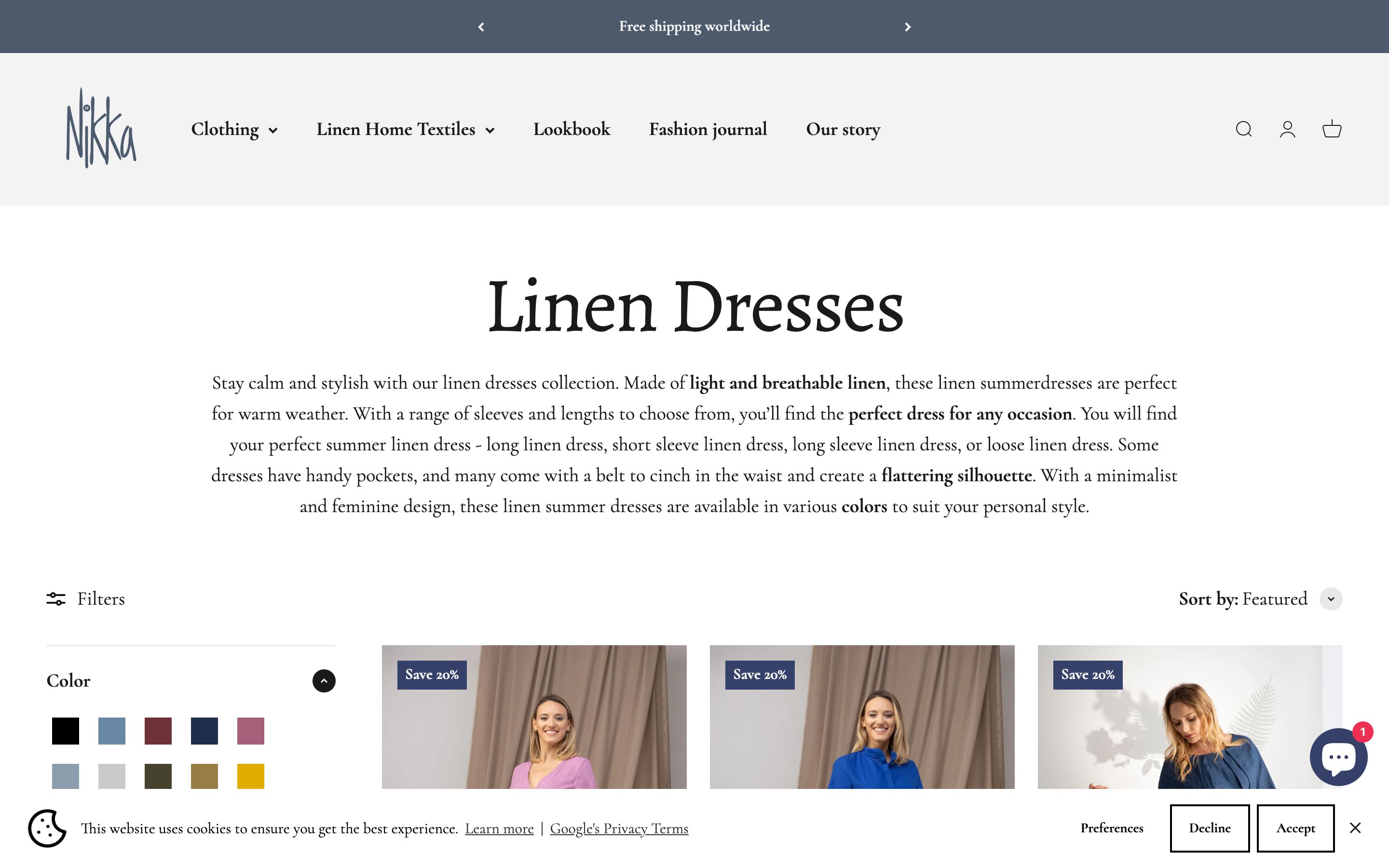Open the Sort by Featured dropdown
The width and height of the screenshot is (1389, 868).
[1331, 599]
